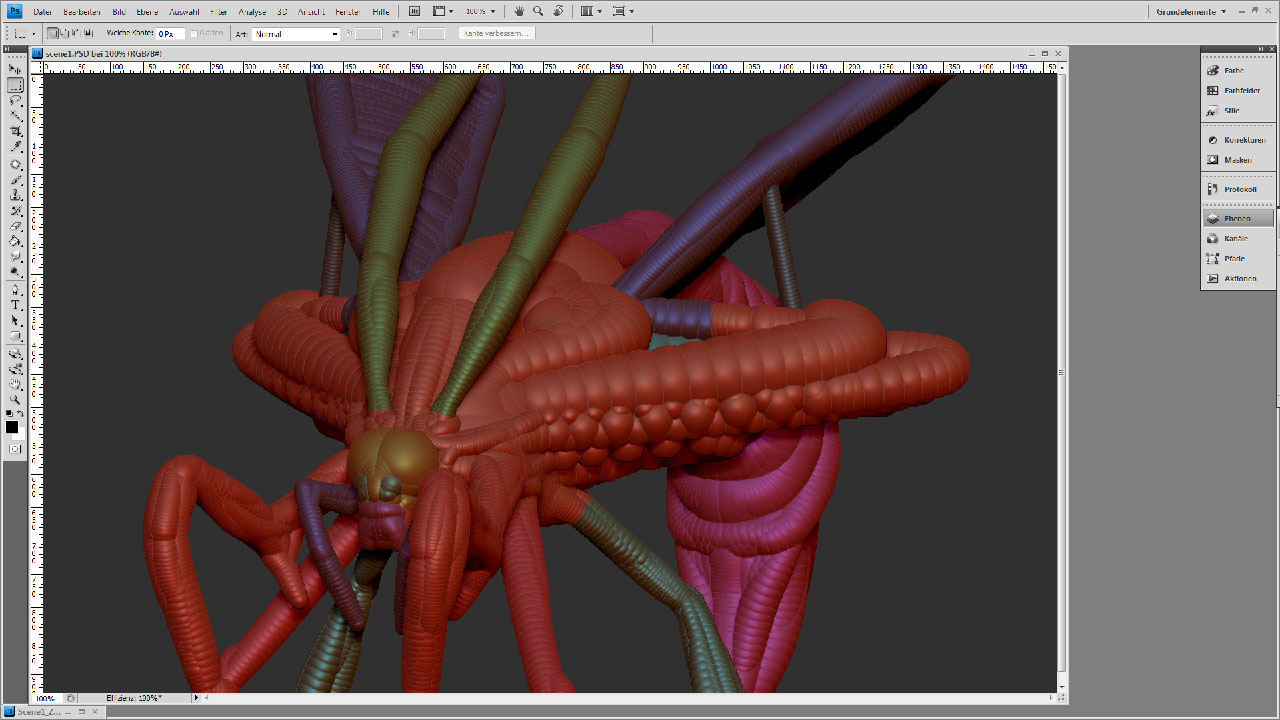The height and width of the screenshot is (720, 1280).
Task: Toggle Quick Mask mode button
Action: click(x=15, y=449)
